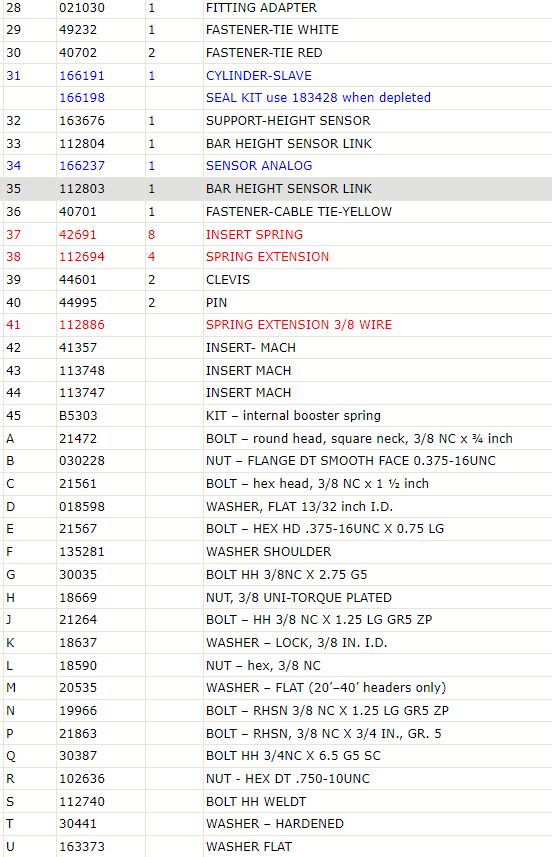The width and height of the screenshot is (552, 857).
Task: Select SEAL KIT use 183428 row text
Action: [318, 98]
